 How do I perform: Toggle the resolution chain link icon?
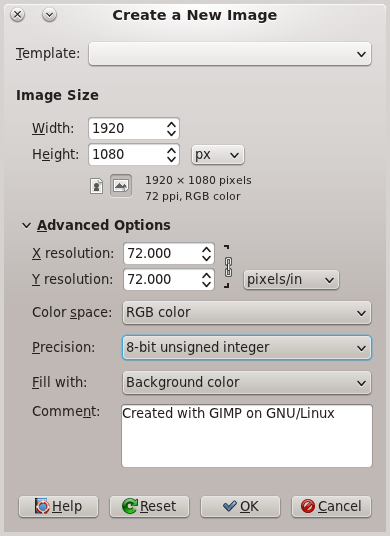click(228, 267)
